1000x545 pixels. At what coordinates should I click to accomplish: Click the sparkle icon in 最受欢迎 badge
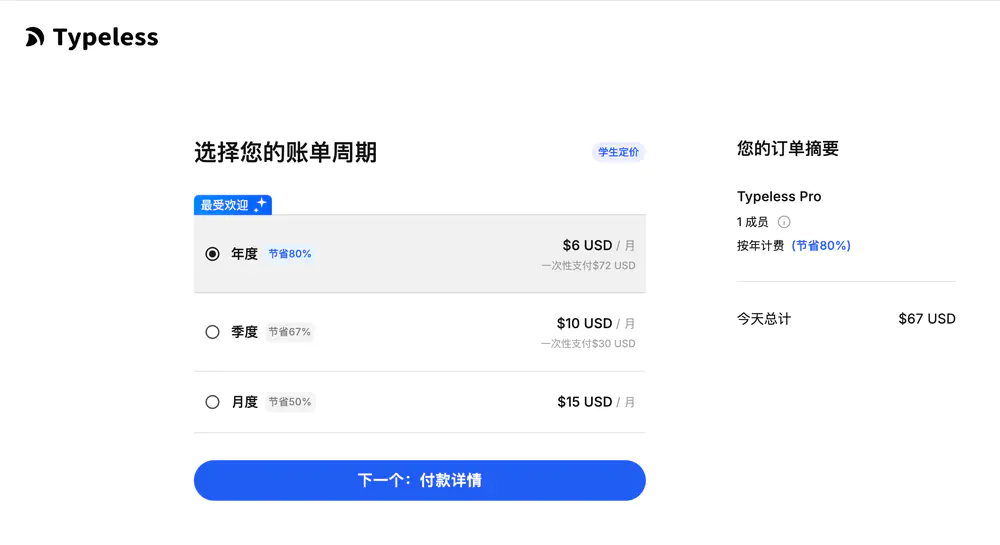[x=260, y=205]
